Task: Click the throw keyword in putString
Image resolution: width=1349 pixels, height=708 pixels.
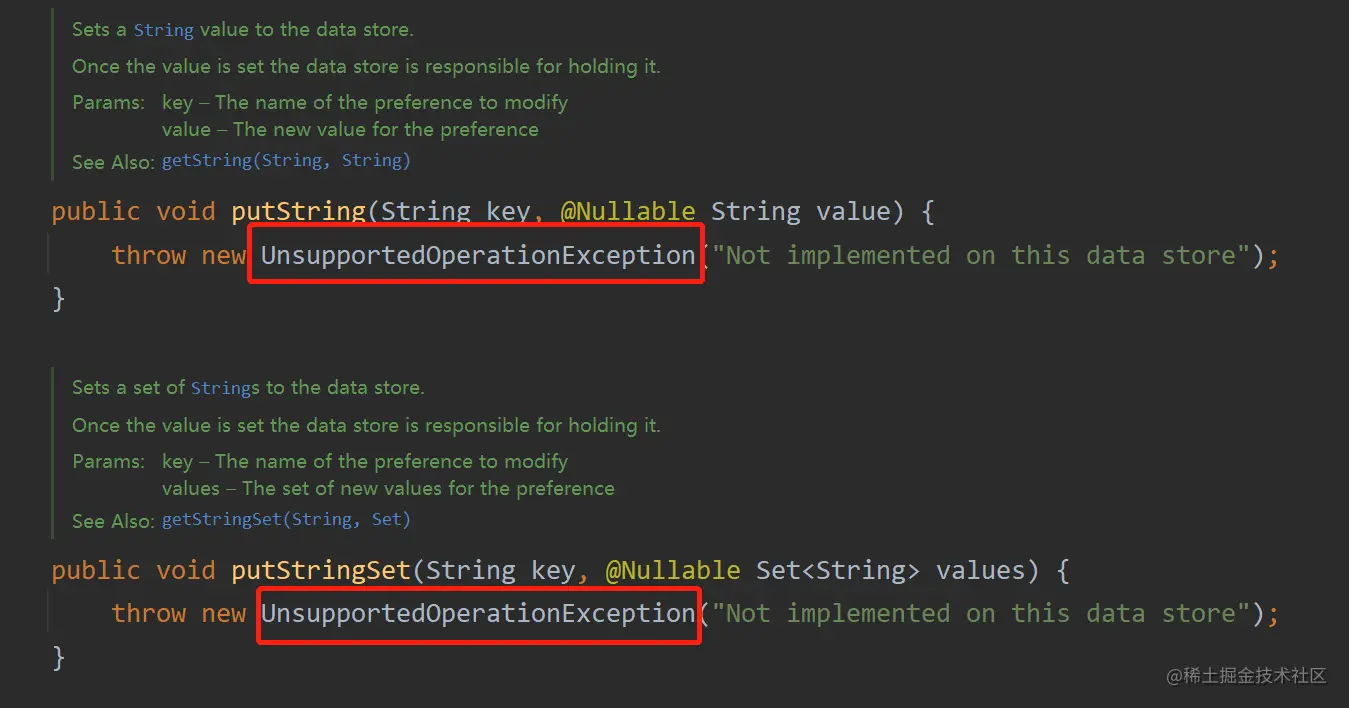Action: click(148, 255)
